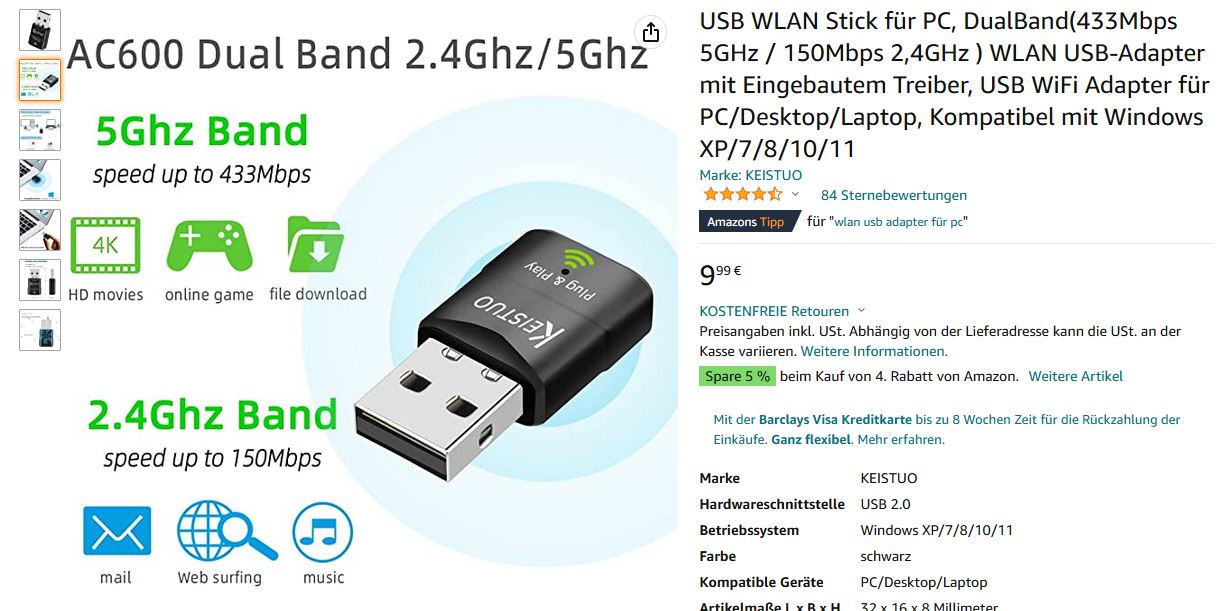Expand the KOSTENFREIE Retouren chevron

click(x=862, y=311)
